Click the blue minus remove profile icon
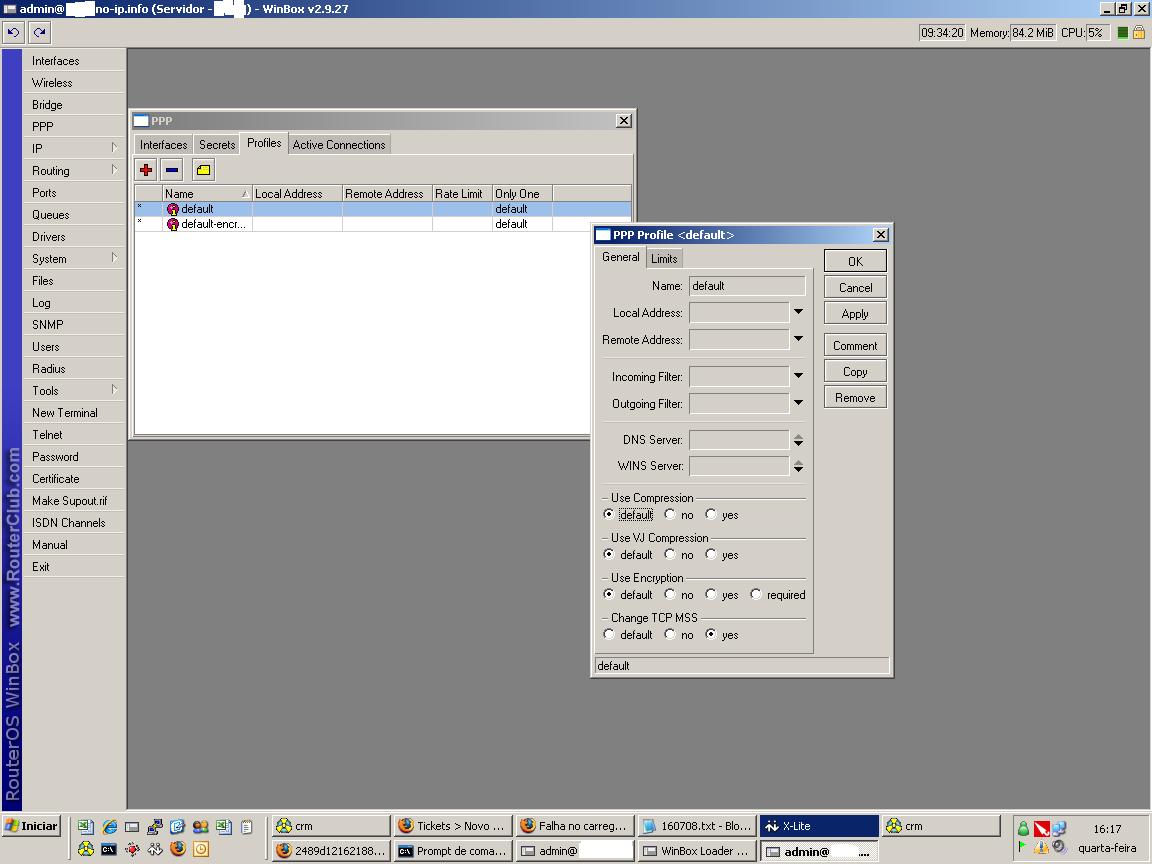Image resolution: width=1152 pixels, height=864 pixels. pyautogui.click(x=172, y=170)
